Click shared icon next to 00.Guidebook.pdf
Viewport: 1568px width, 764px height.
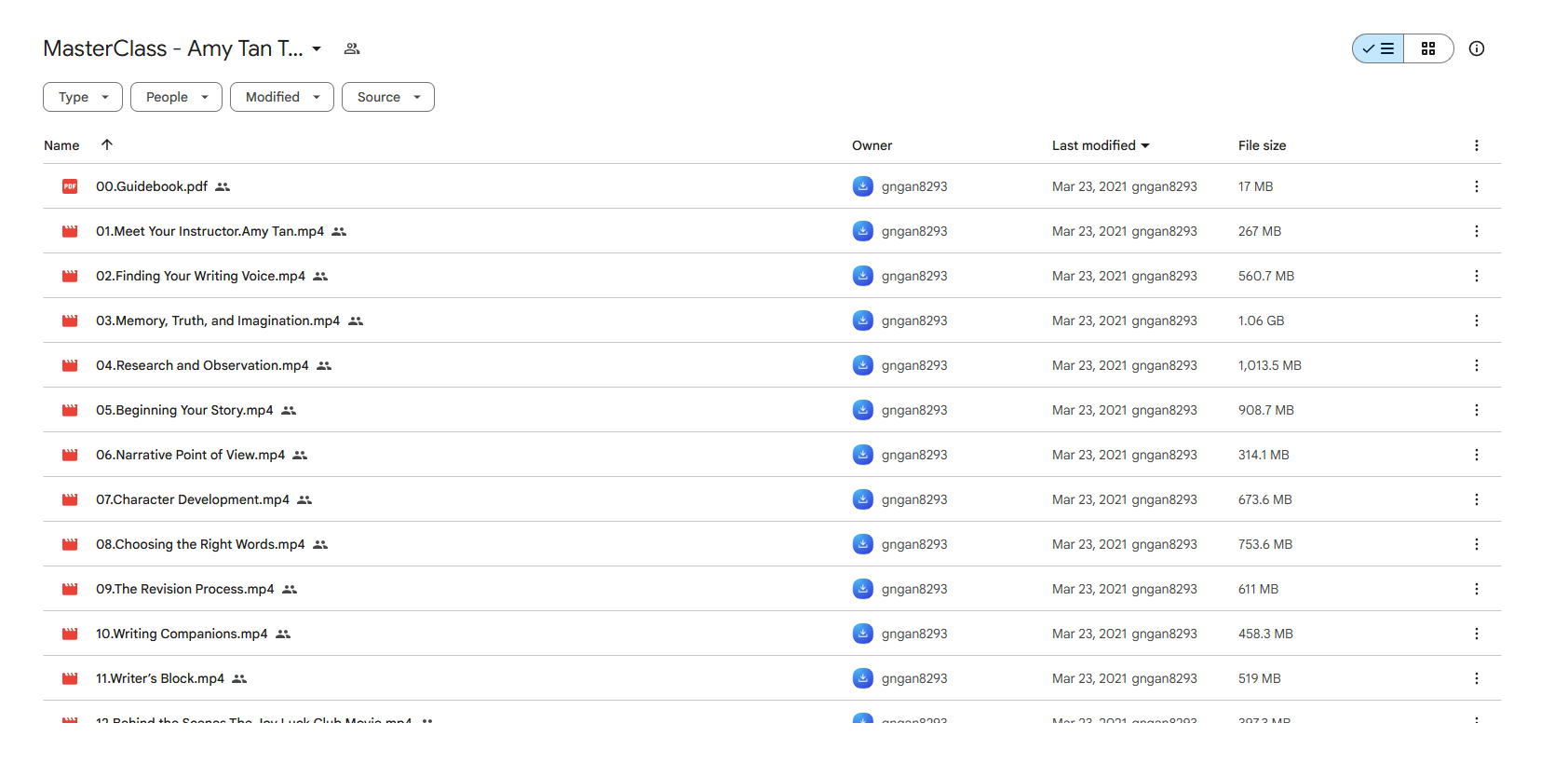tap(223, 186)
